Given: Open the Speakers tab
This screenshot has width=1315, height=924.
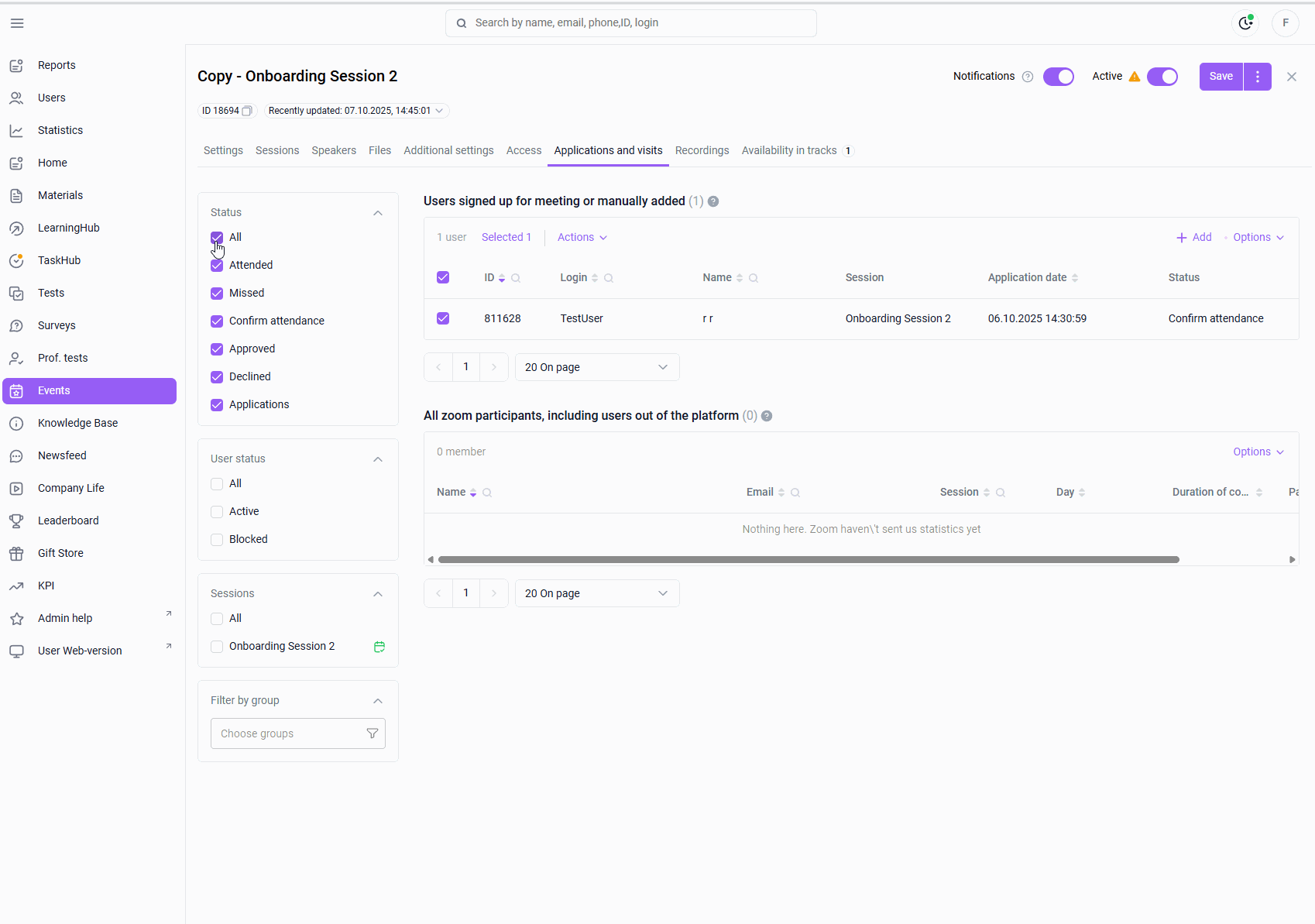Looking at the screenshot, I should point(334,150).
